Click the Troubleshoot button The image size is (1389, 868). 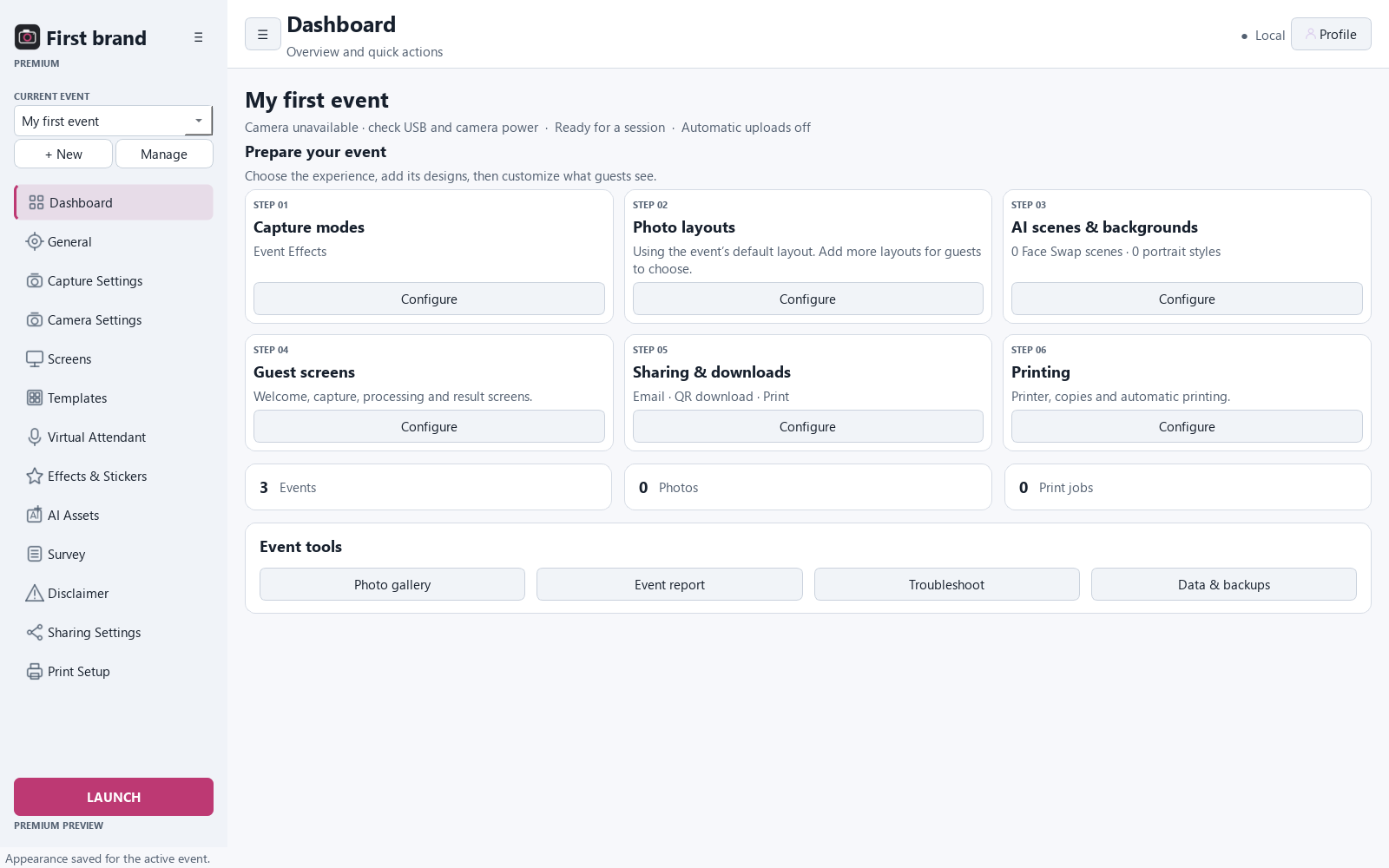pyautogui.click(x=946, y=584)
